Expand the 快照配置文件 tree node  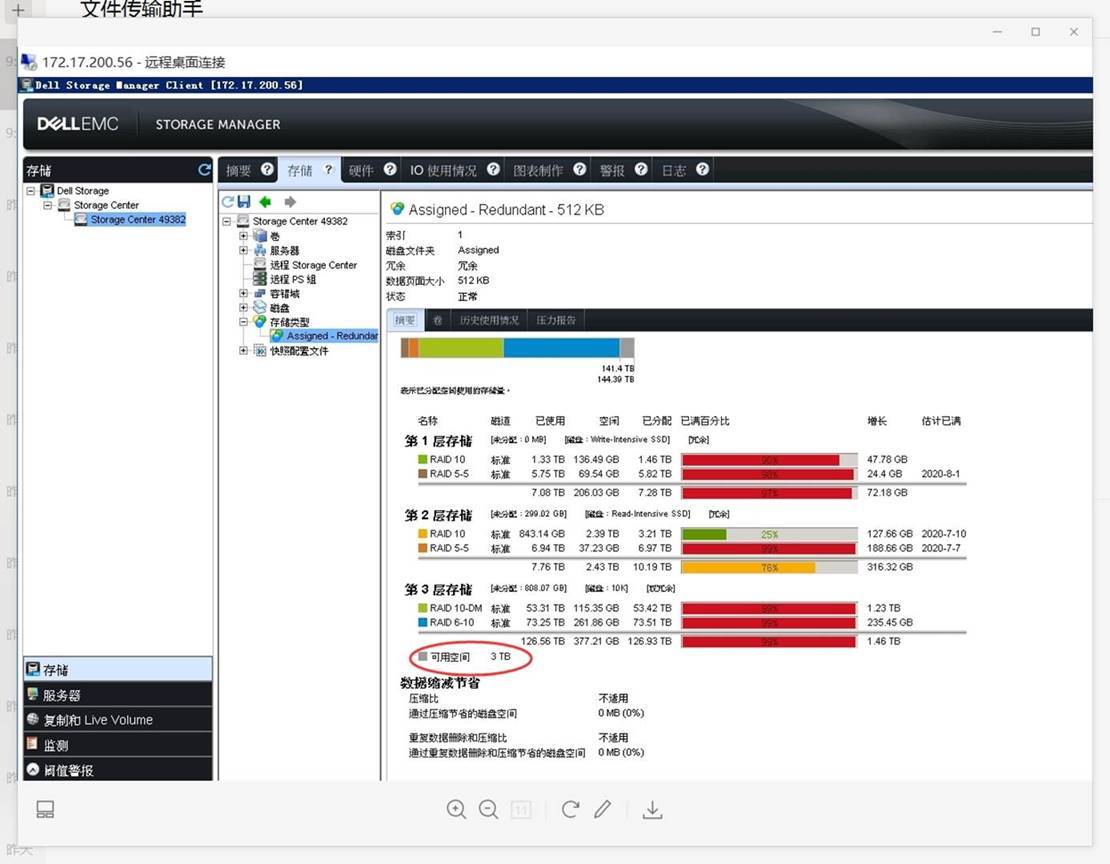244,350
